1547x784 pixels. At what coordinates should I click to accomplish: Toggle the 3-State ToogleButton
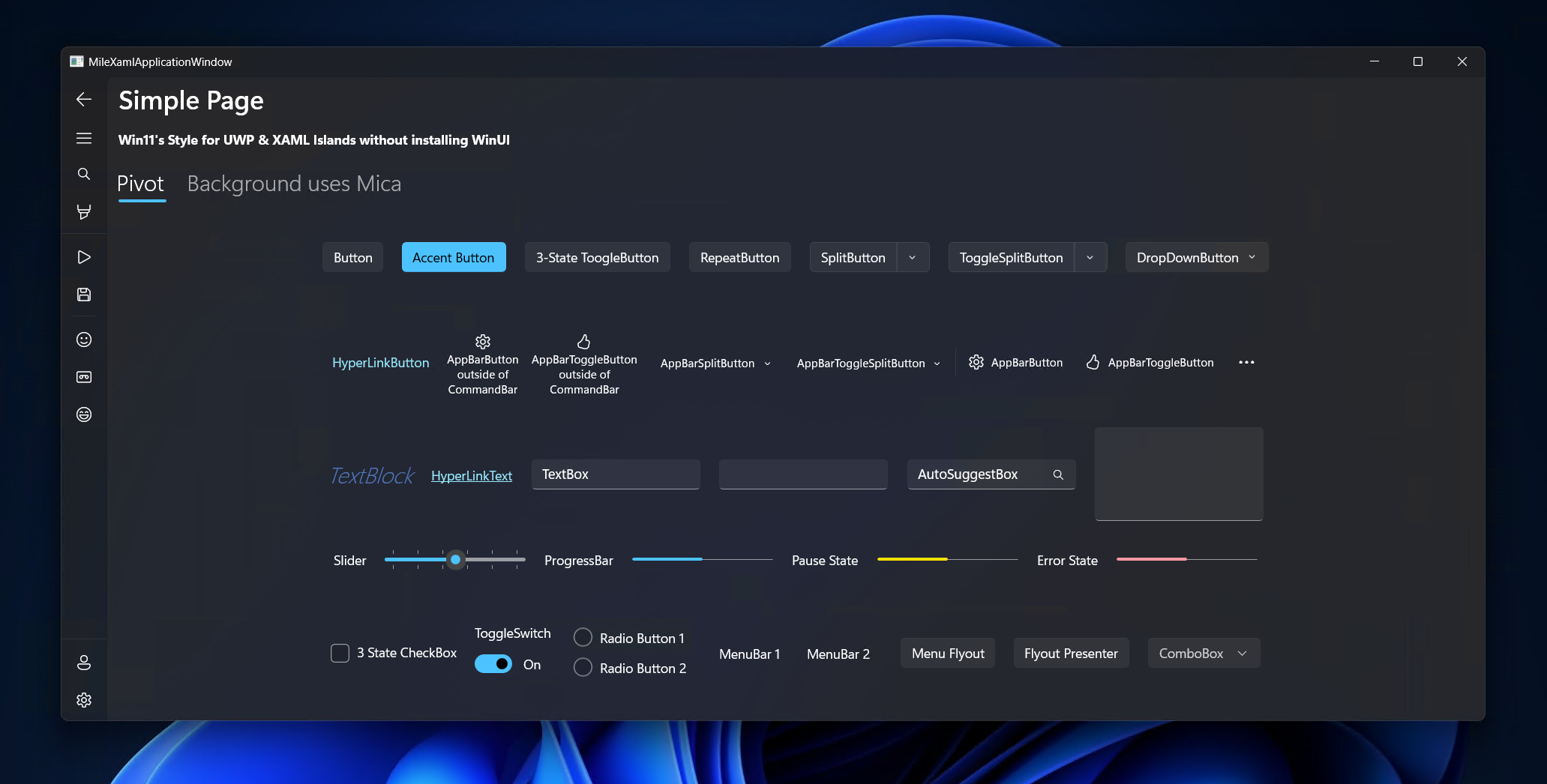click(x=597, y=257)
